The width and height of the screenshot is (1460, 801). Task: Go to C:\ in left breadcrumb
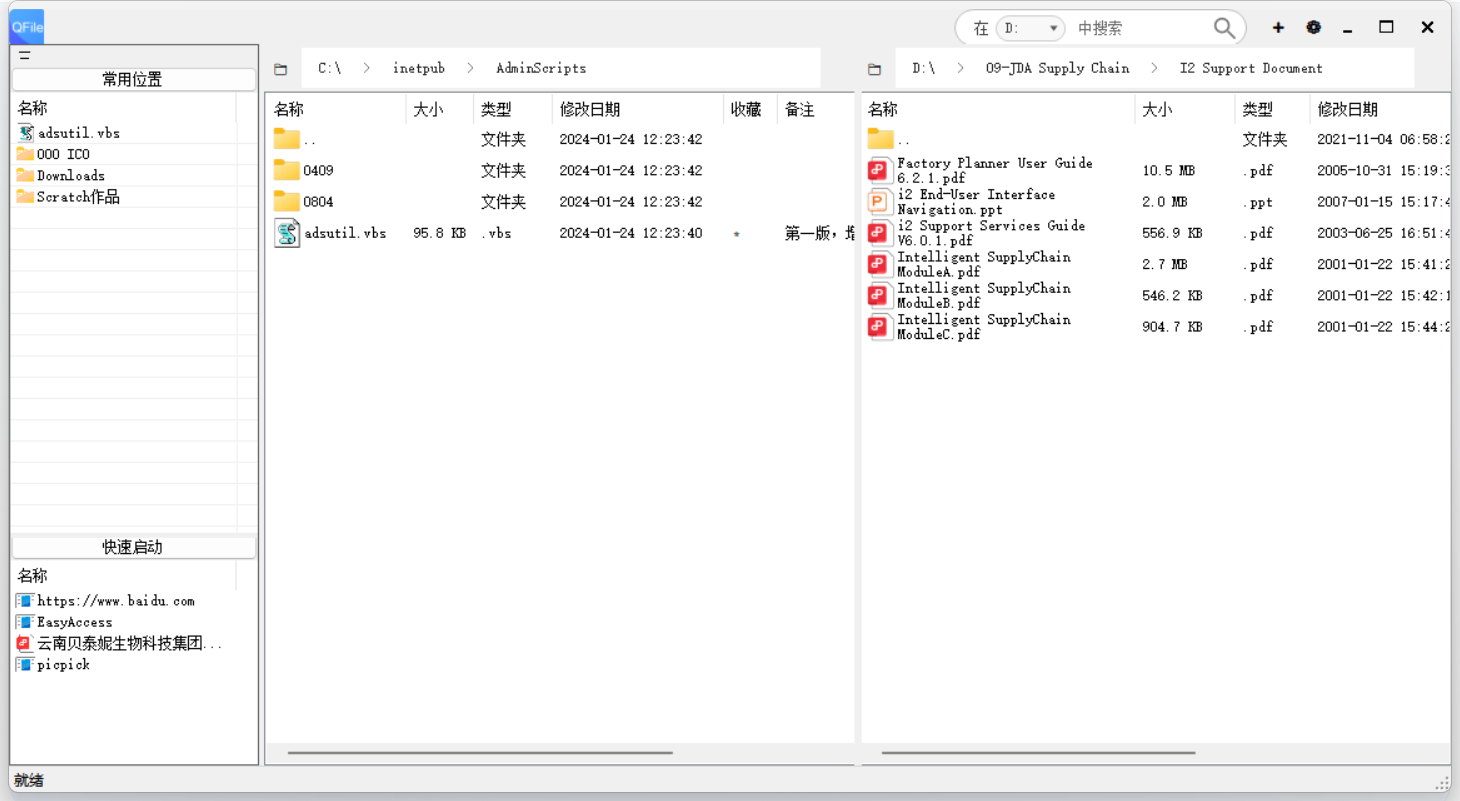(x=330, y=68)
